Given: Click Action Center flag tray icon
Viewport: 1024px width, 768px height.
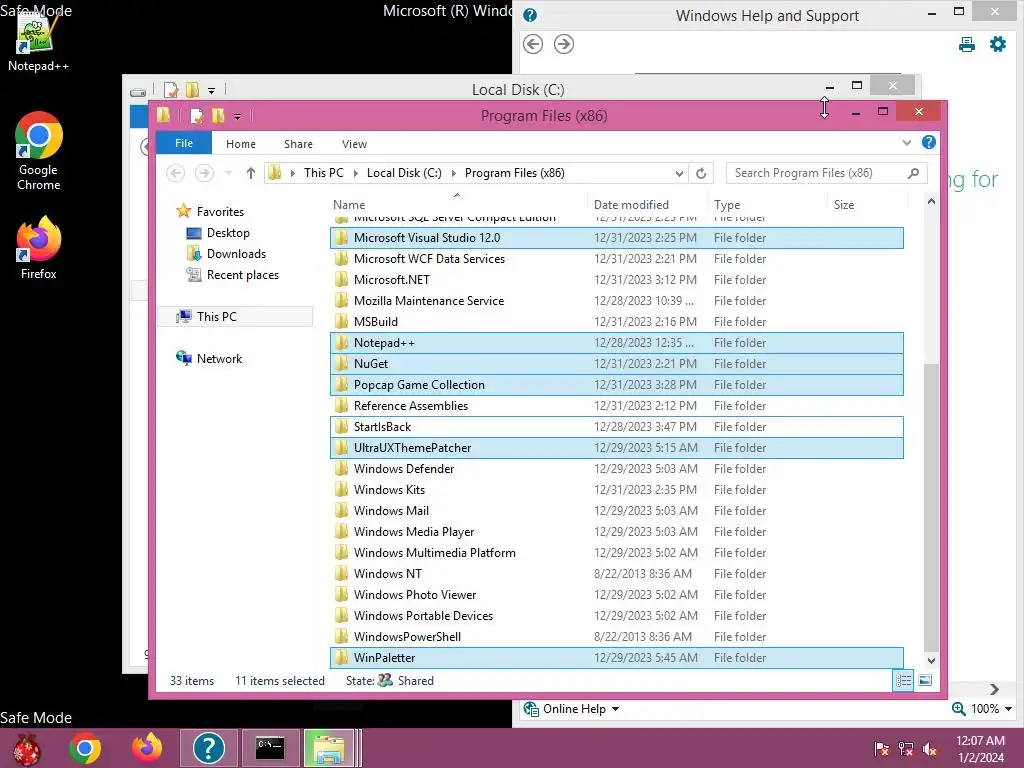Looking at the screenshot, I should tap(881, 749).
